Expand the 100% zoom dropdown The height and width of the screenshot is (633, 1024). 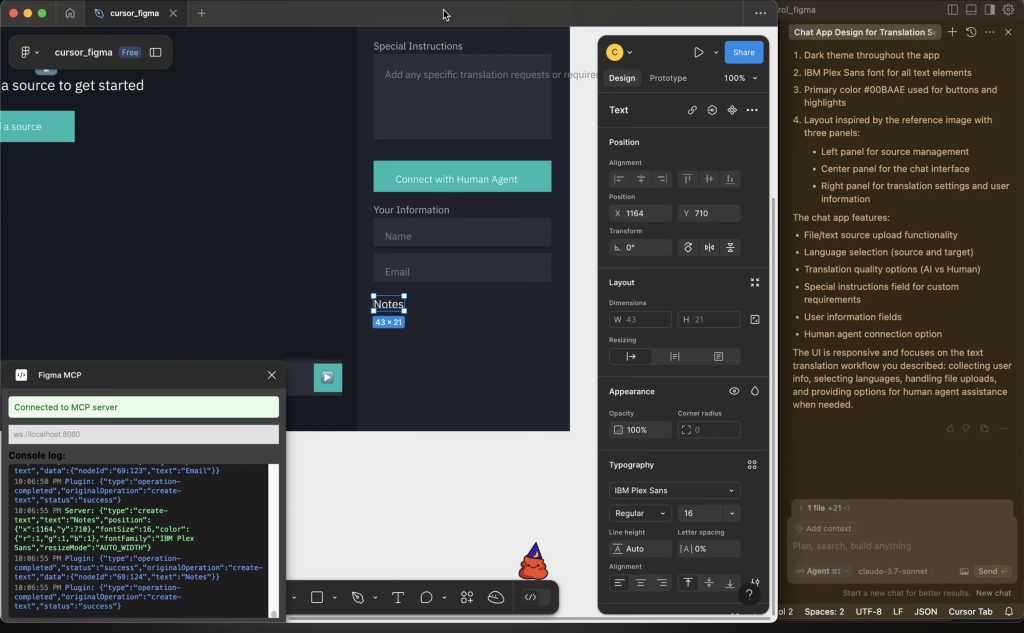click(740, 78)
